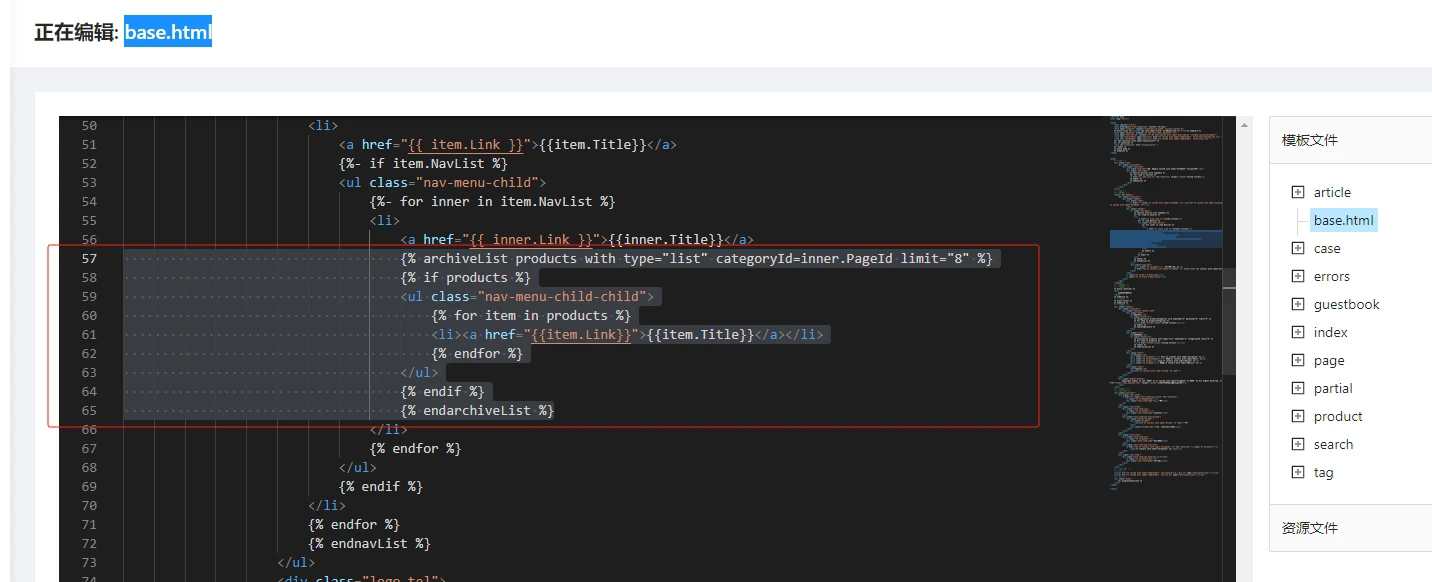Select the product folder label
The image size is (1432, 582).
[1338, 416]
